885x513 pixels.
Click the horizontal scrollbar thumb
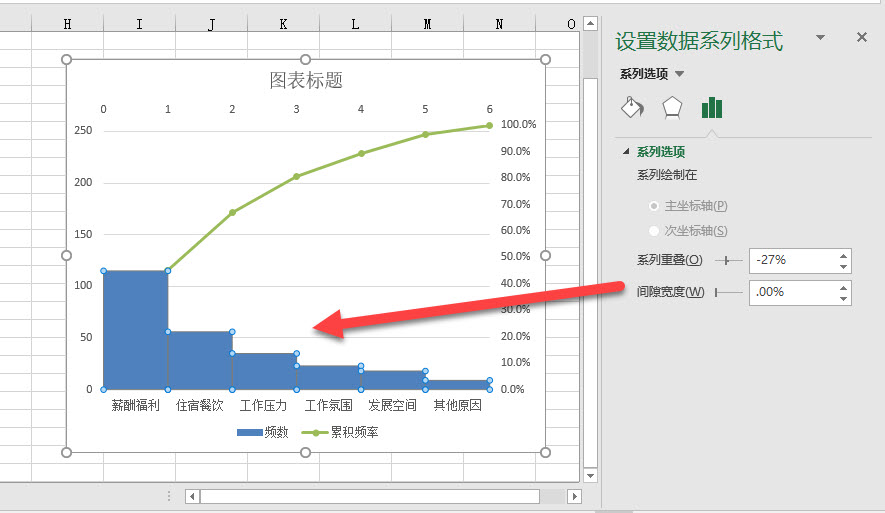point(370,497)
